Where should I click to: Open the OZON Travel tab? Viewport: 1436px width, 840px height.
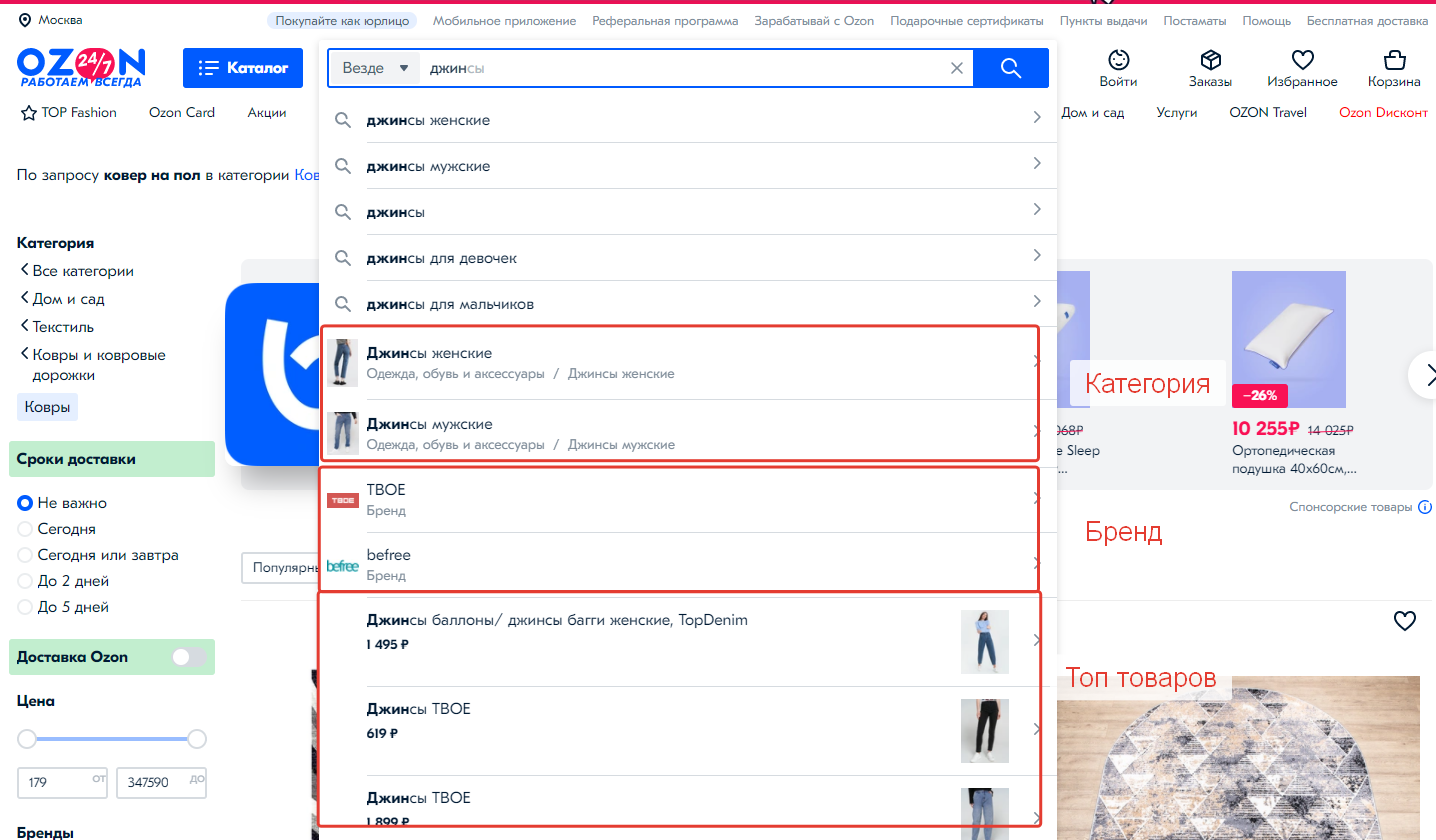tap(1268, 113)
